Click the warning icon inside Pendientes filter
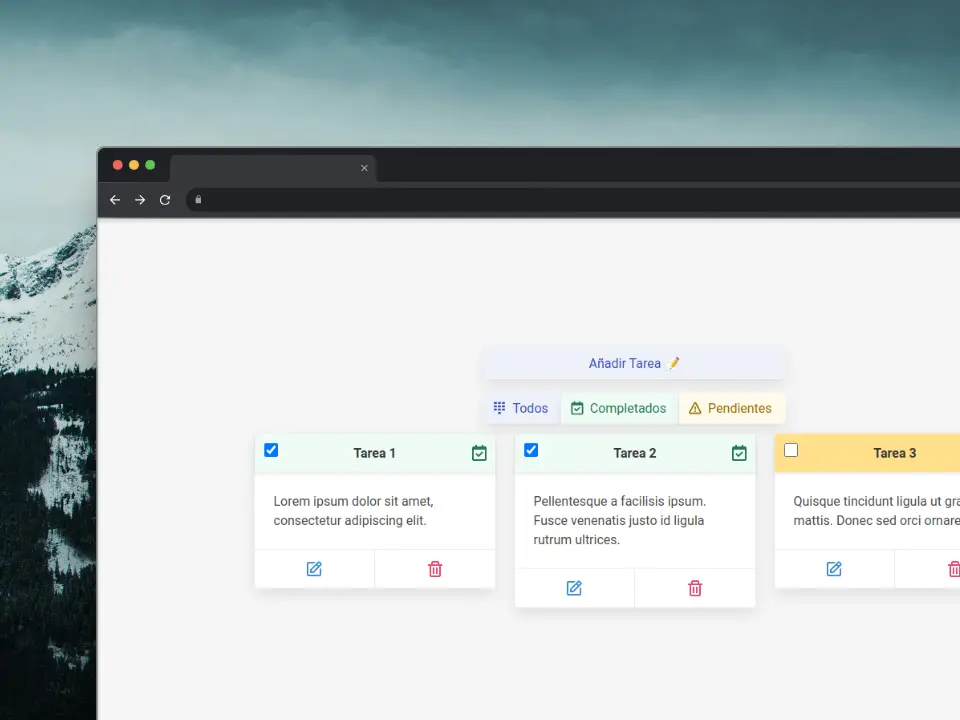 pyautogui.click(x=697, y=408)
